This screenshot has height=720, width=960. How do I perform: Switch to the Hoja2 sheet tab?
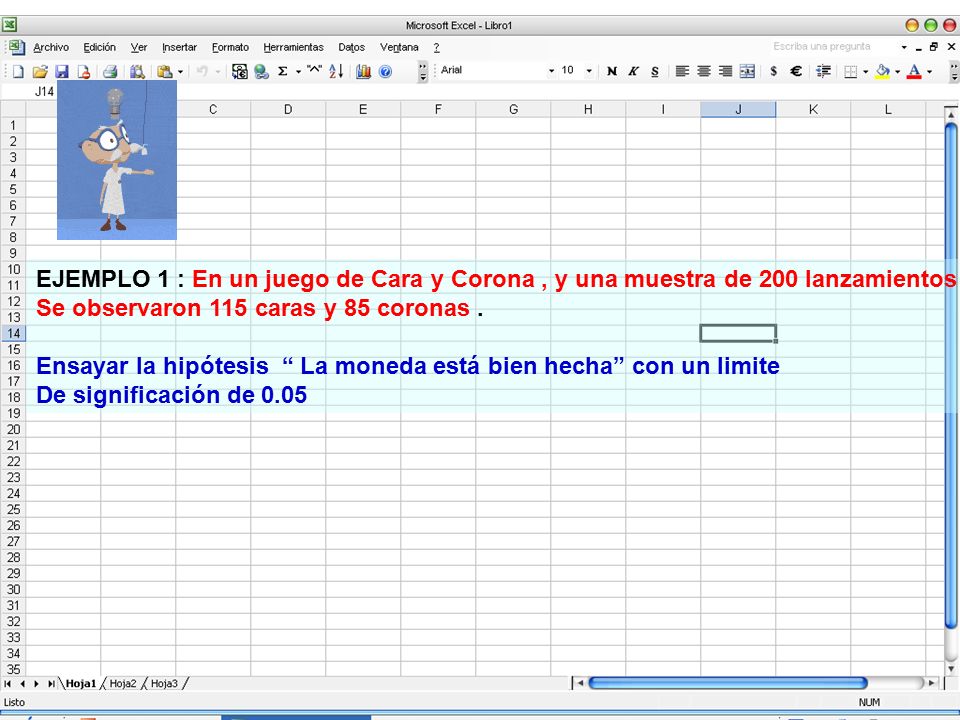click(122, 683)
